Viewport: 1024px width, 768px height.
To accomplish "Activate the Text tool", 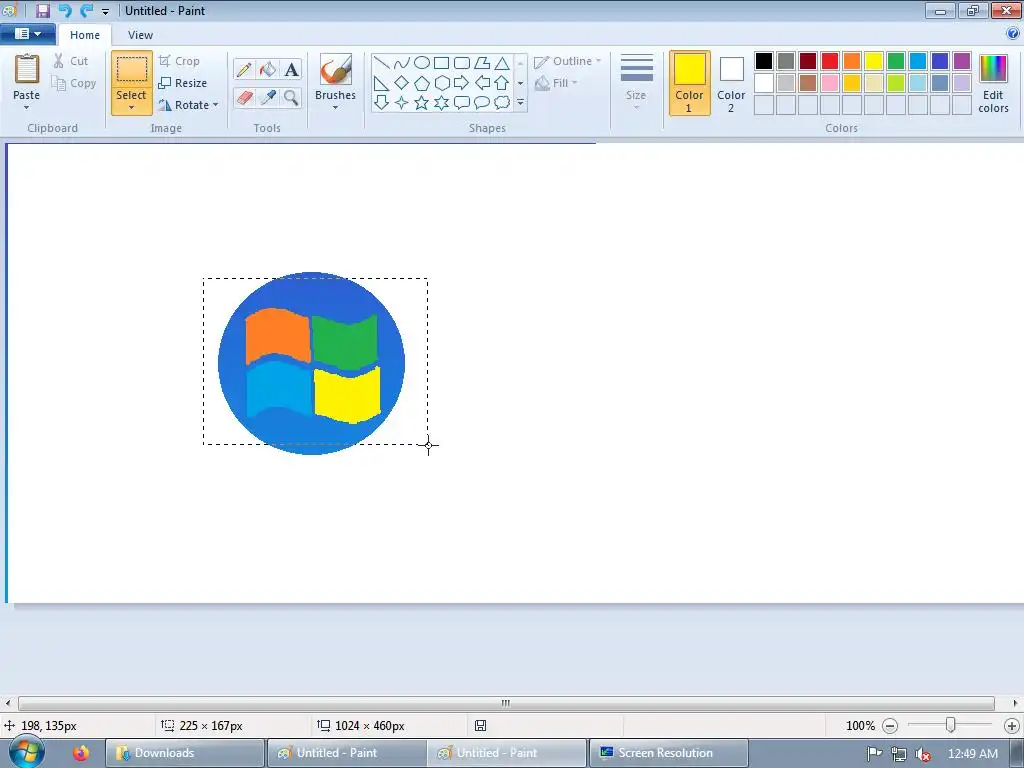I will tap(291, 69).
